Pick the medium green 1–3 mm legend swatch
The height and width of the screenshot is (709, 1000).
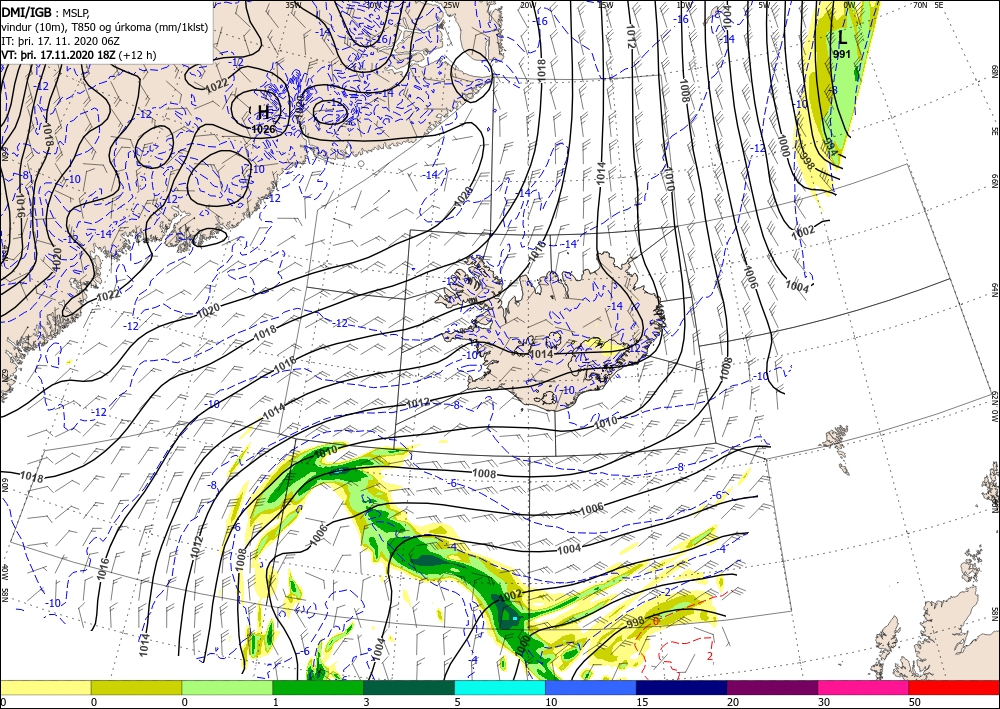(318, 687)
